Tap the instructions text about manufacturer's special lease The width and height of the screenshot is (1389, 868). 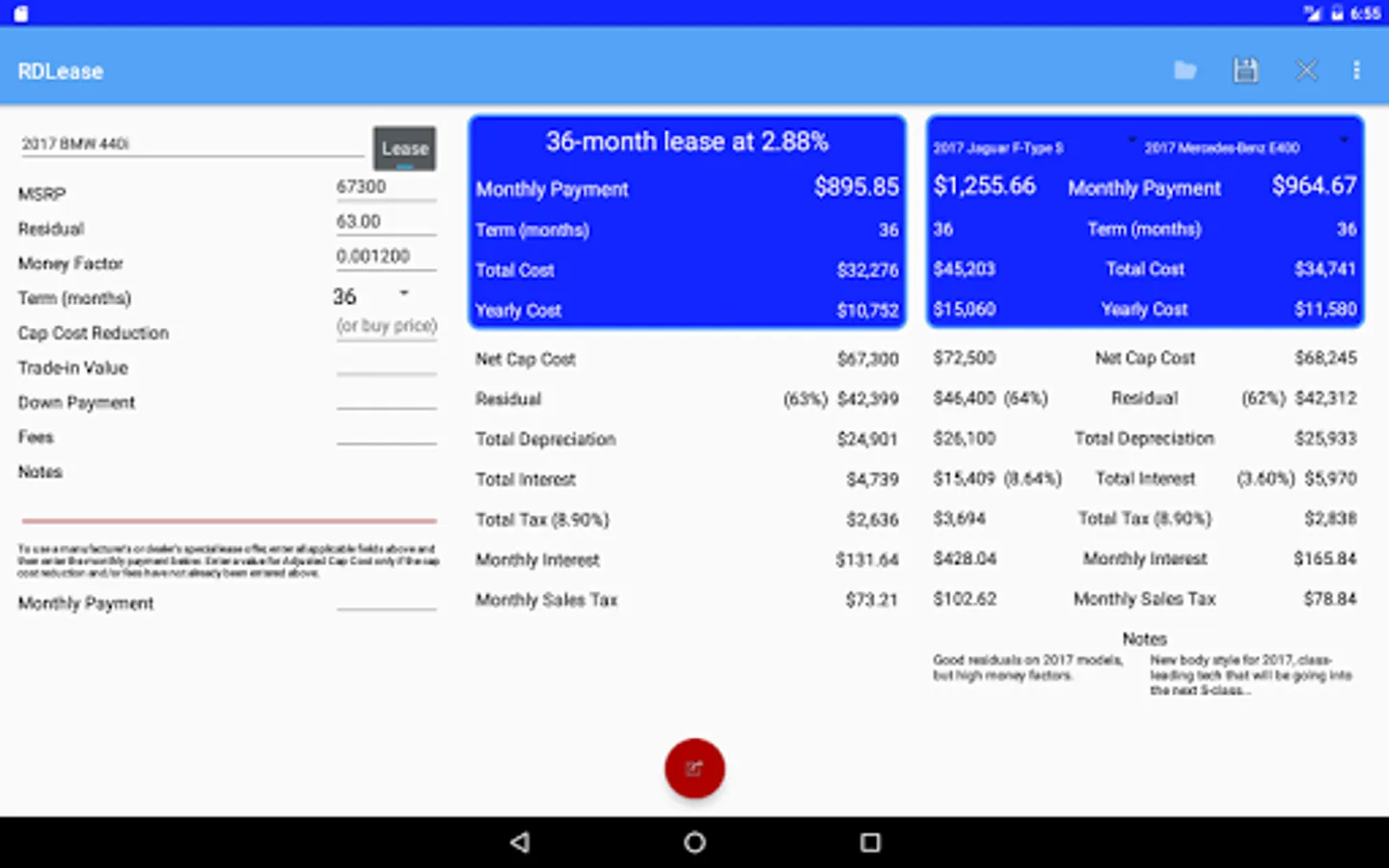click(x=229, y=560)
